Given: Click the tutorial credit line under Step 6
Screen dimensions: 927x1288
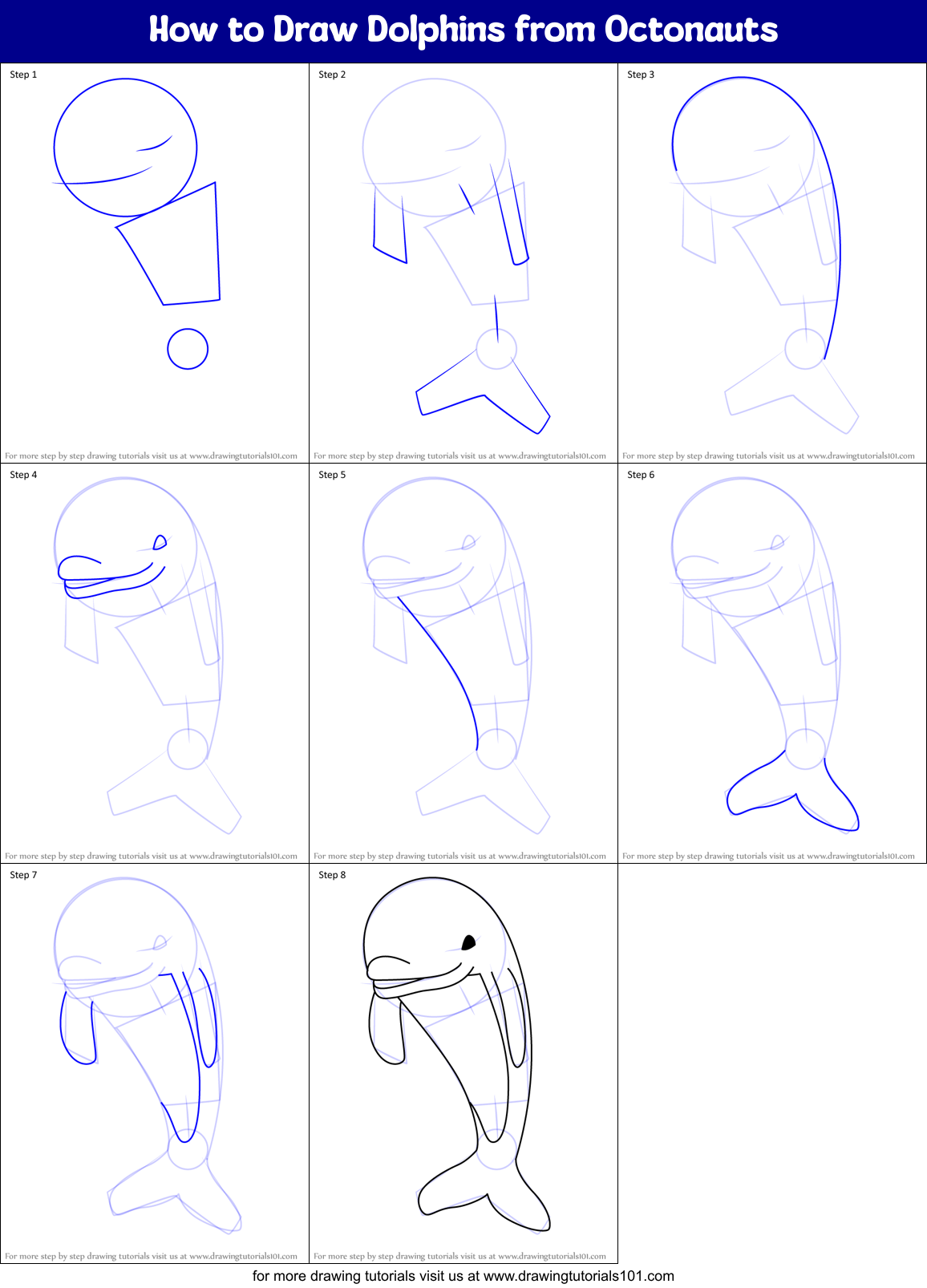Looking at the screenshot, I should 768,856.
